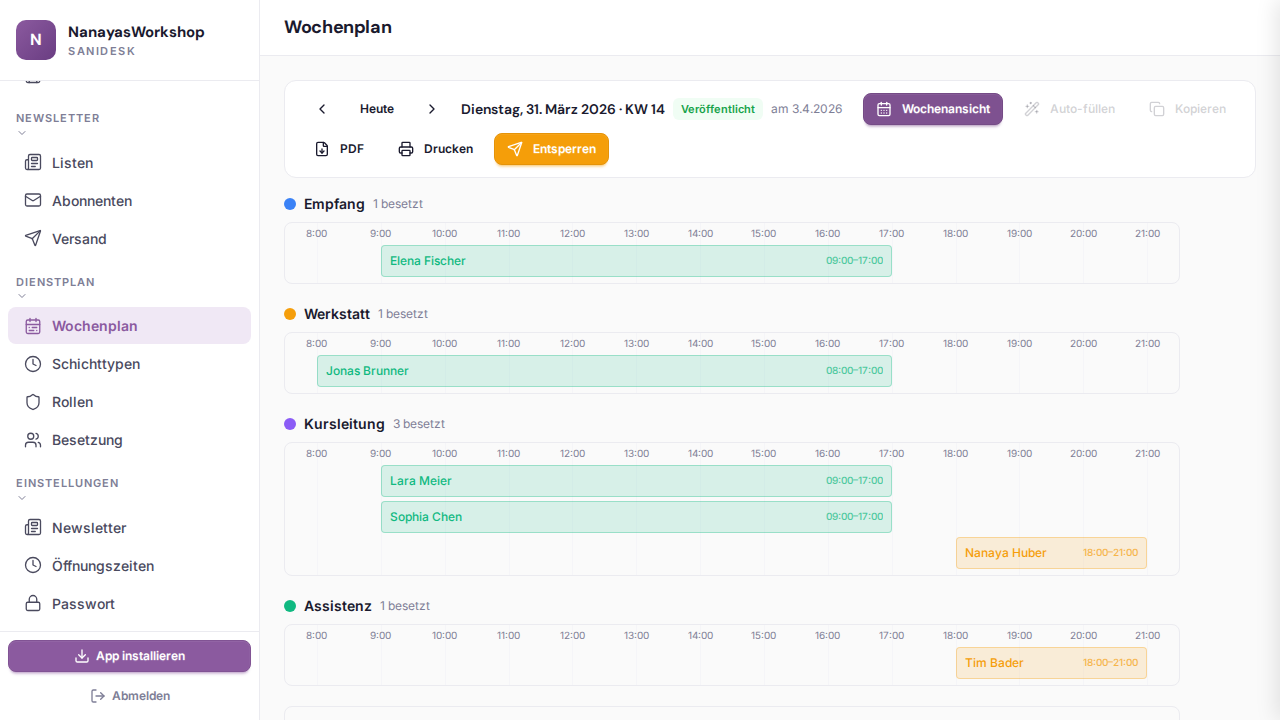Click the Versand paper plane icon
This screenshot has width=1280, height=720.
33,239
